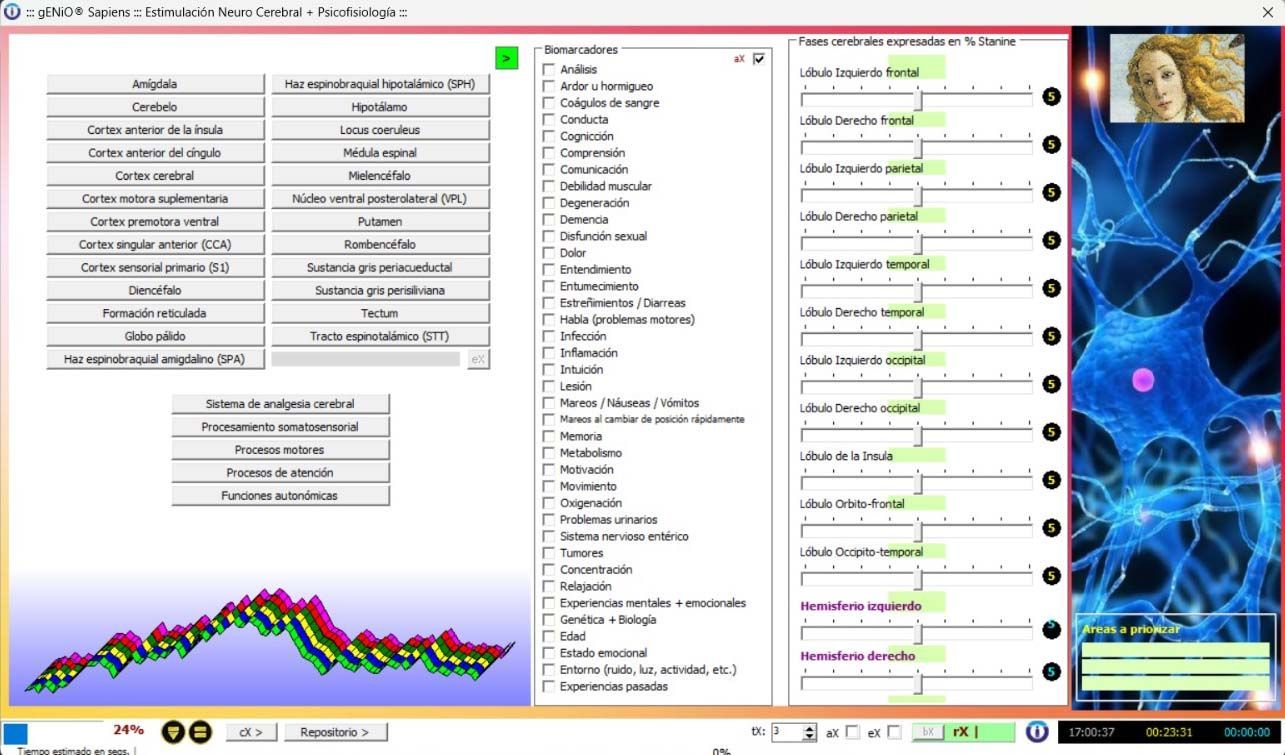Tick the Demencia checkbox
The width and height of the screenshot is (1285, 755).
pyautogui.click(x=549, y=220)
